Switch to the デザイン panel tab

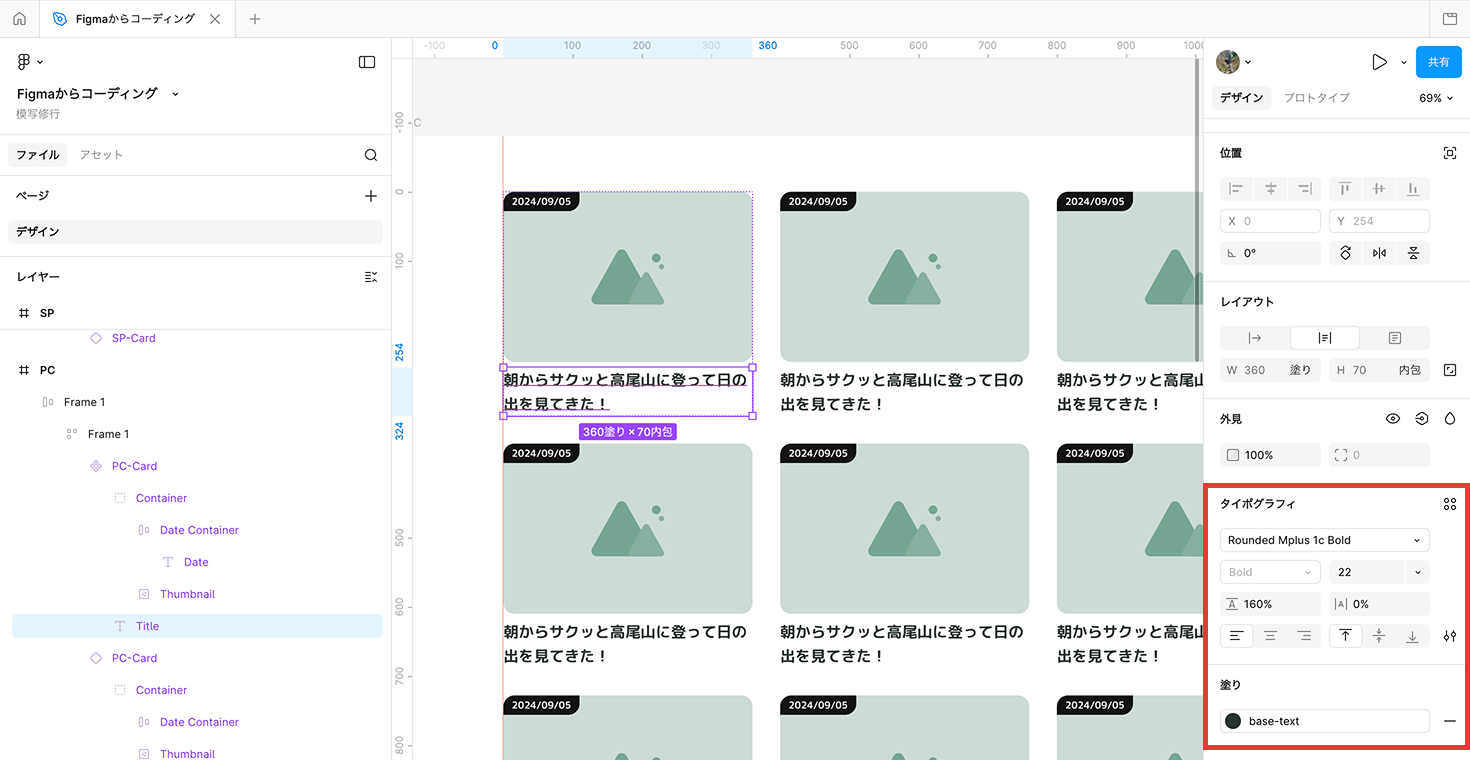click(x=1242, y=98)
